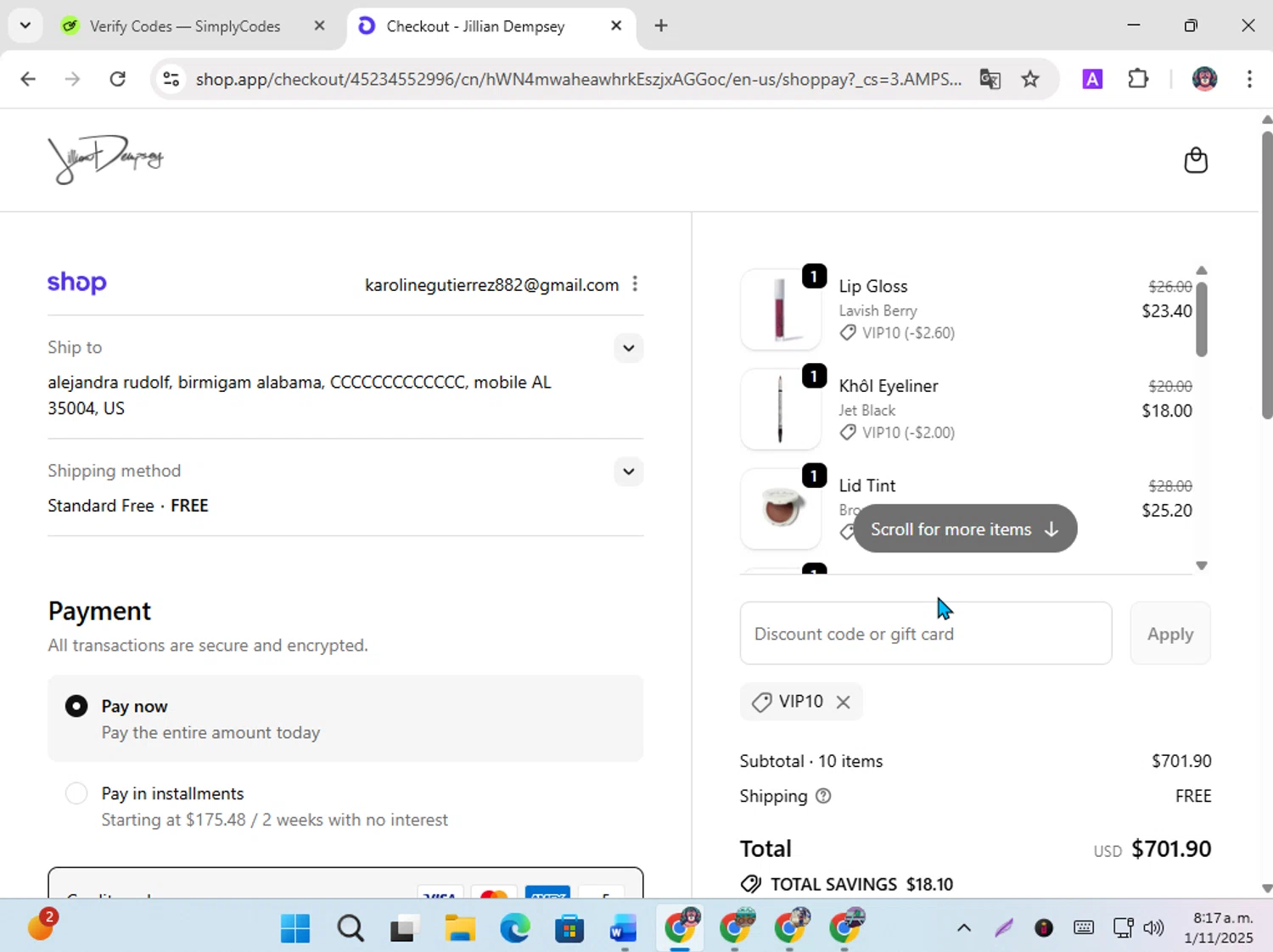
Task: Click the 'Standard Free · FREE' shipping text
Action: pos(128,506)
